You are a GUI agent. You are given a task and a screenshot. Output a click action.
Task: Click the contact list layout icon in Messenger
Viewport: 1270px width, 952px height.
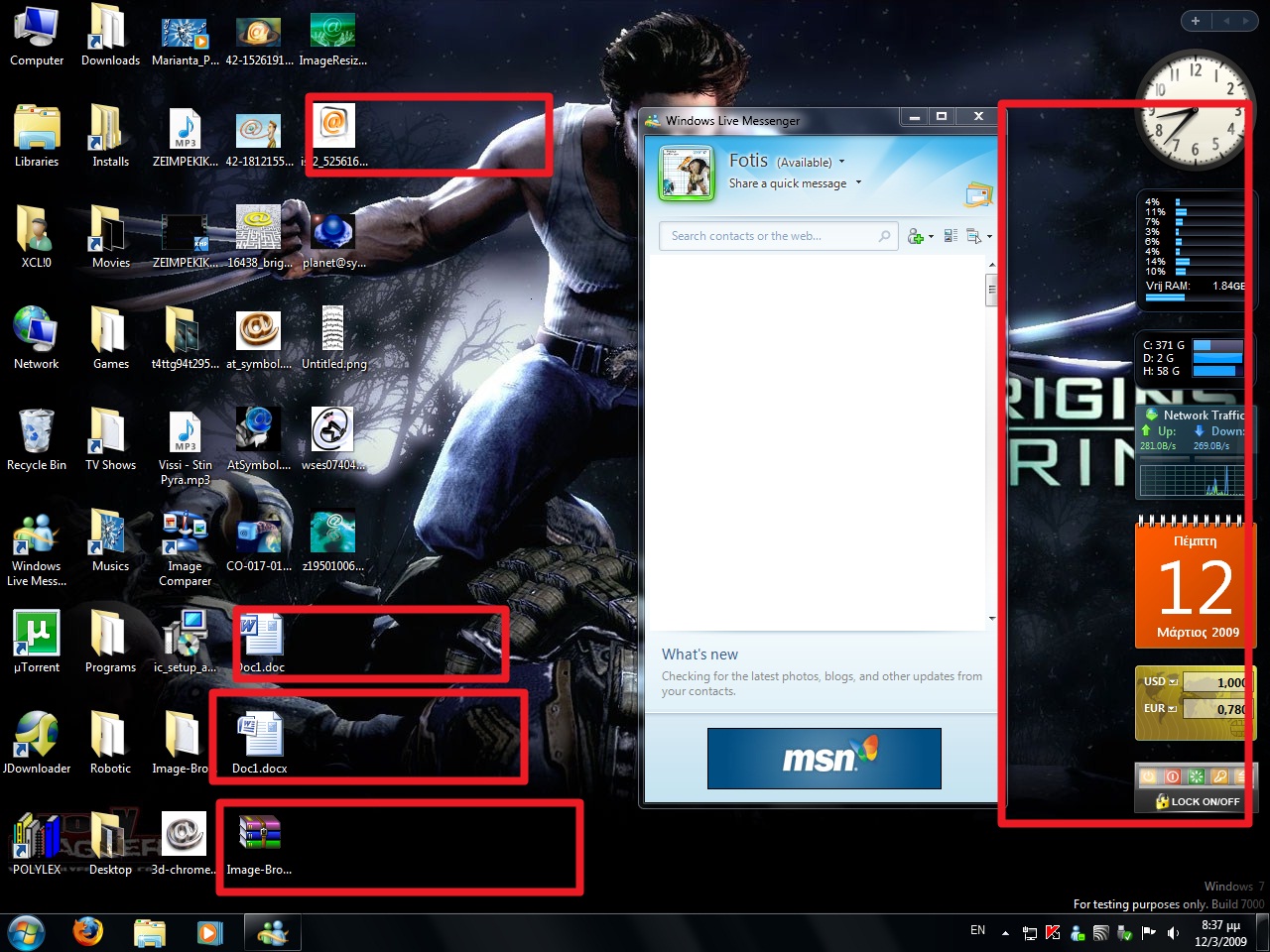(951, 236)
